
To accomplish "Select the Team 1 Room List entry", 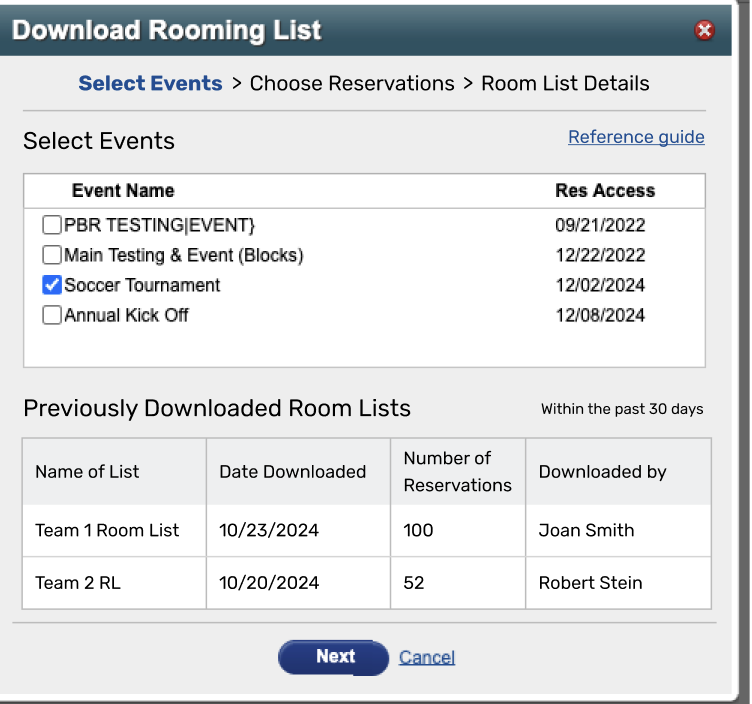I will pyautogui.click(x=107, y=530).
